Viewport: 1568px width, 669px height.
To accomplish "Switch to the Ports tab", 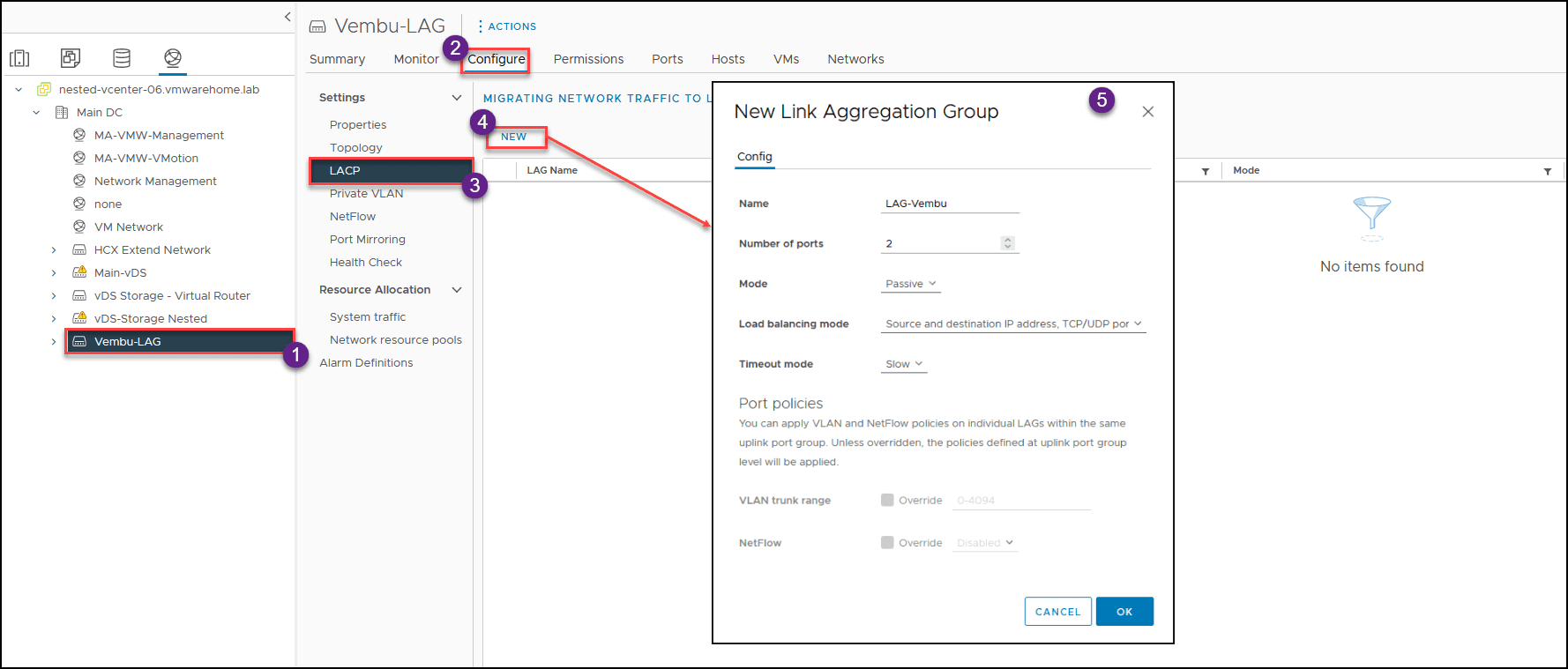I will [x=668, y=59].
